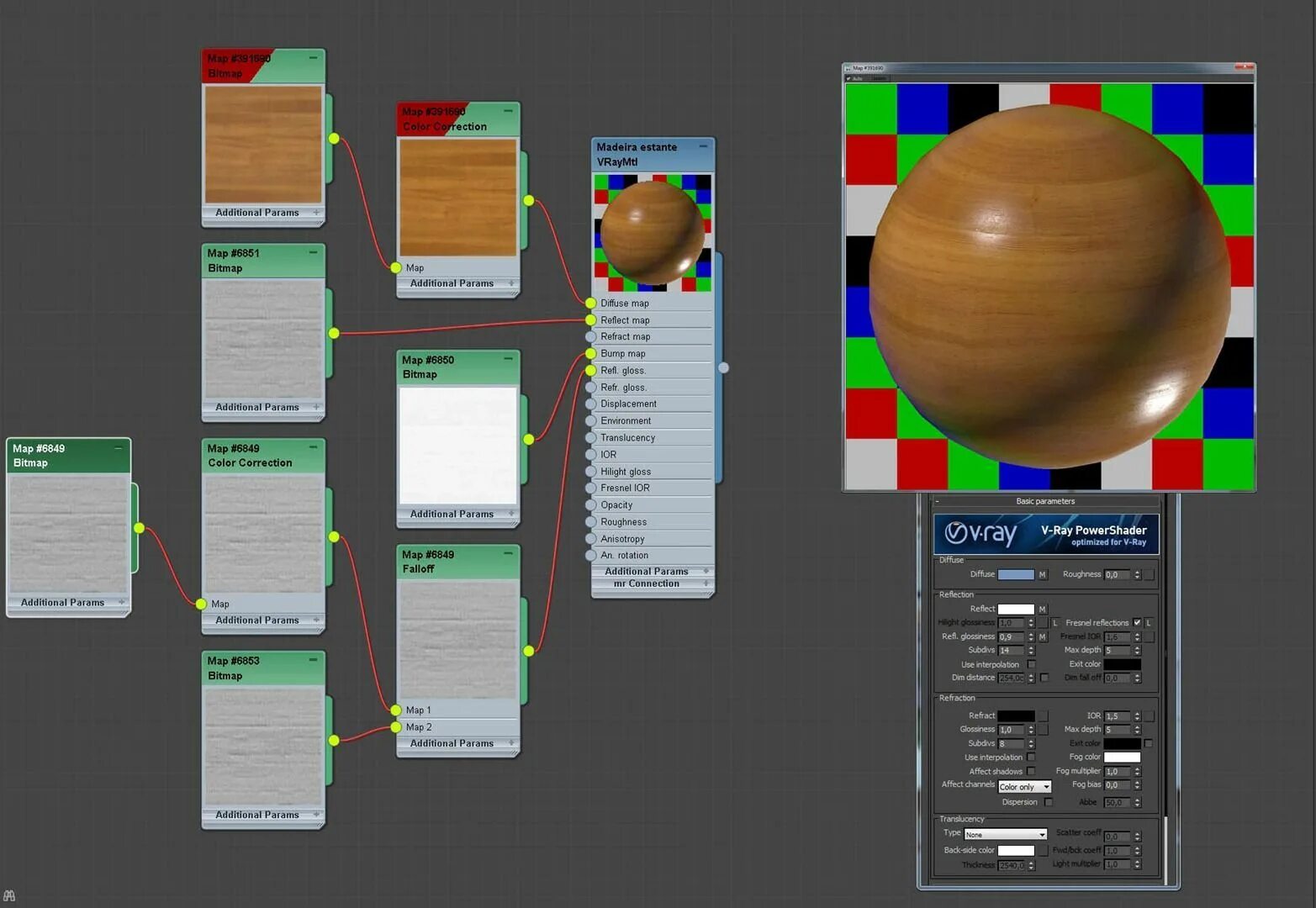Click the Reflect color swatch

point(1016,610)
